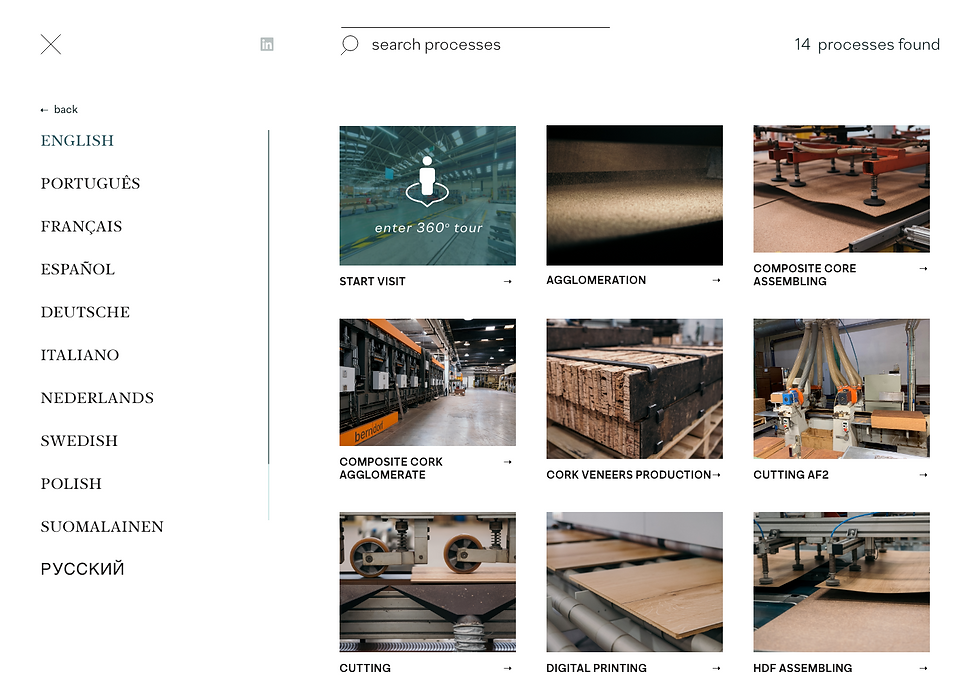Click the magnifier search icon
Image resolution: width=980 pixels, height=687 pixels.
click(x=349, y=45)
